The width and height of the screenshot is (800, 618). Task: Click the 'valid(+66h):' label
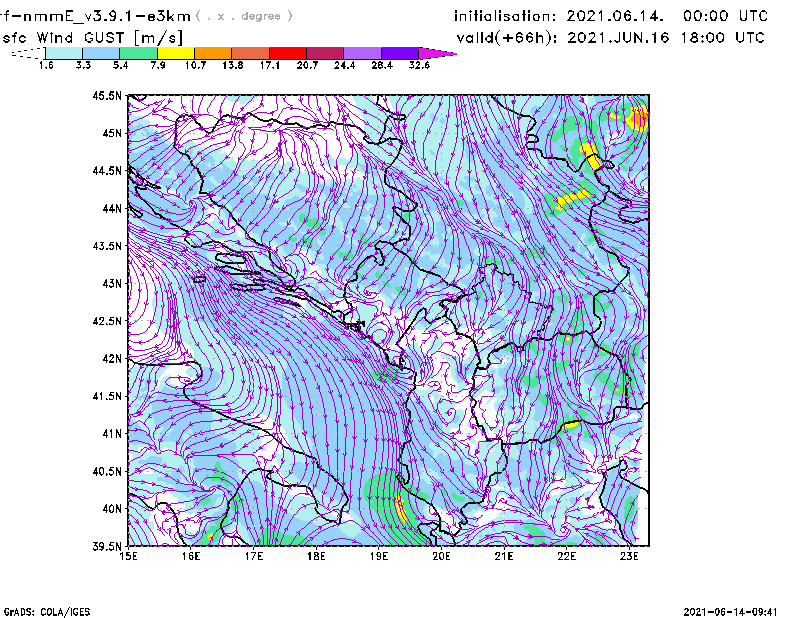tap(507, 38)
